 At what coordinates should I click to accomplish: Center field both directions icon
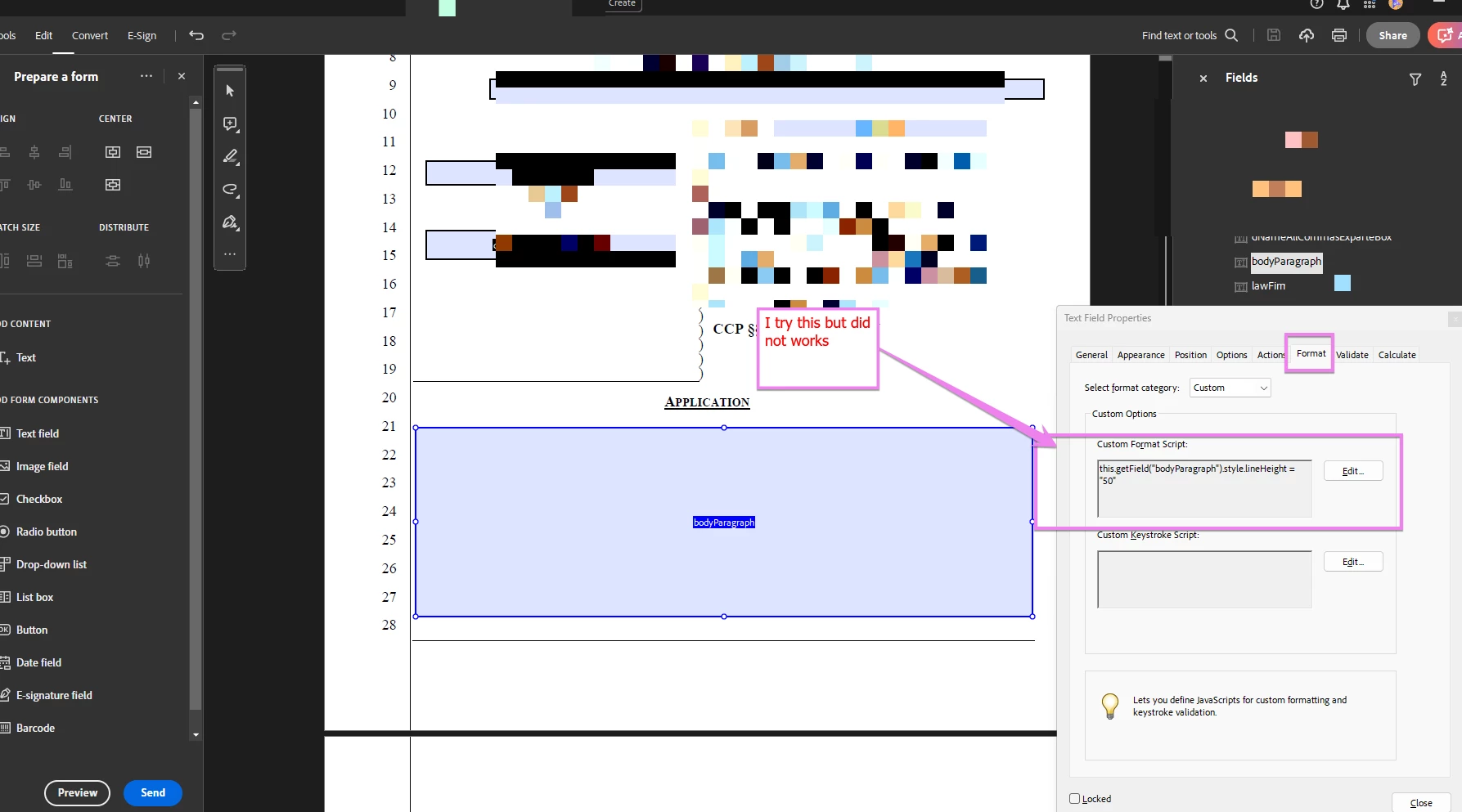click(113, 185)
